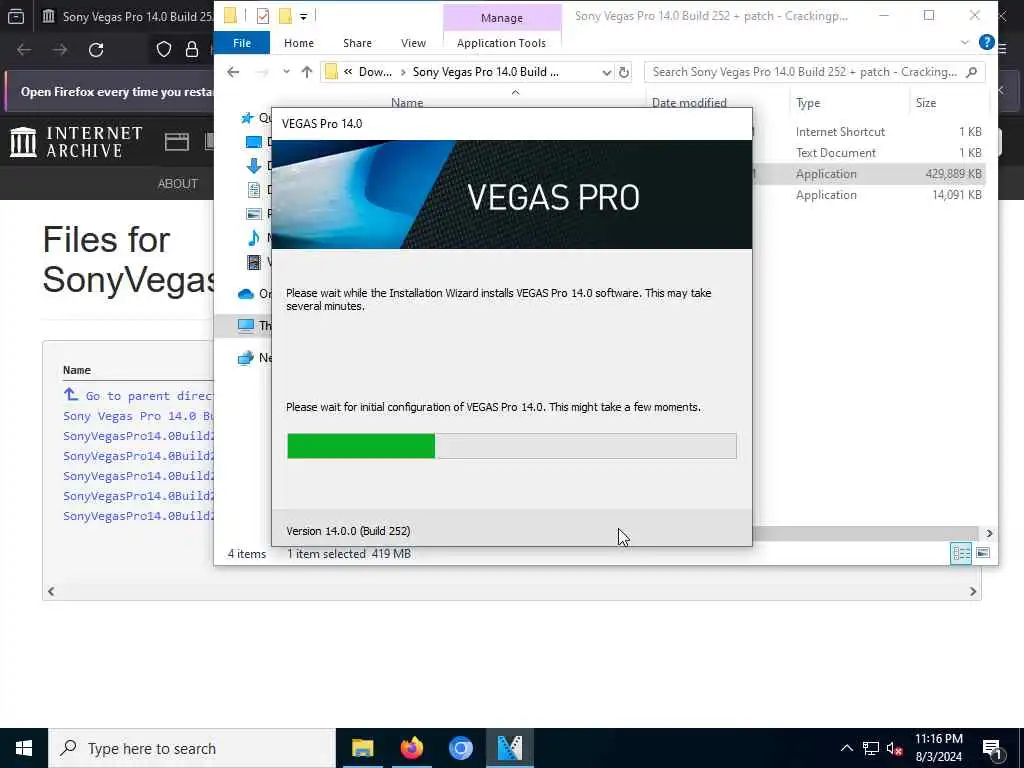Open the ABOUT link on the Internet Archive page
This screenshot has height=768, width=1024.
177,184
